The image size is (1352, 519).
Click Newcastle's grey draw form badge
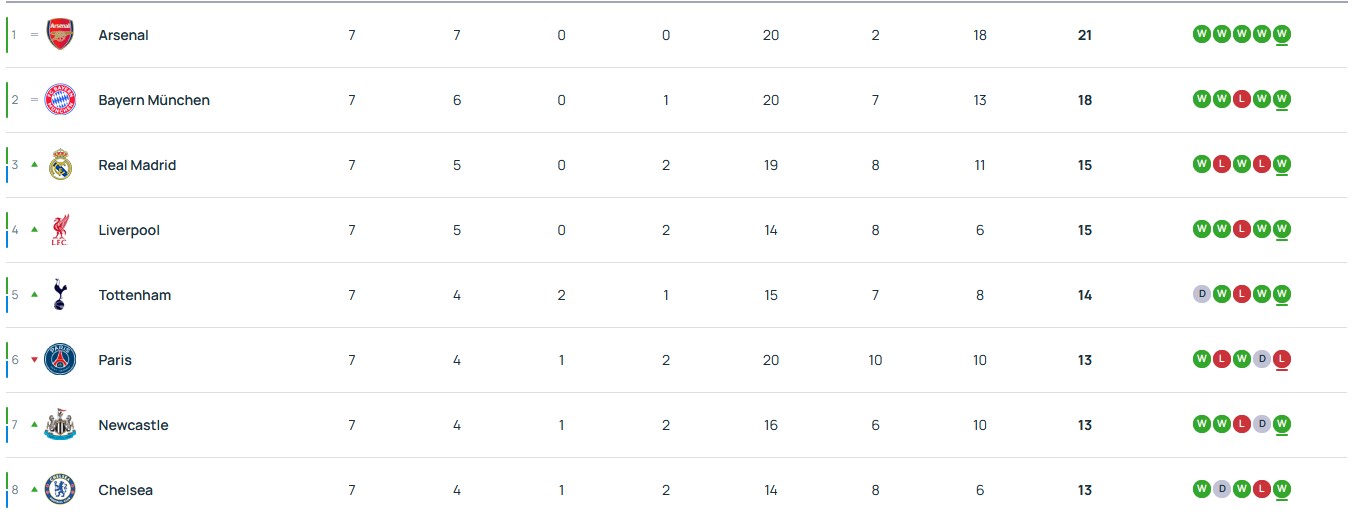[x=1262, y=424]
